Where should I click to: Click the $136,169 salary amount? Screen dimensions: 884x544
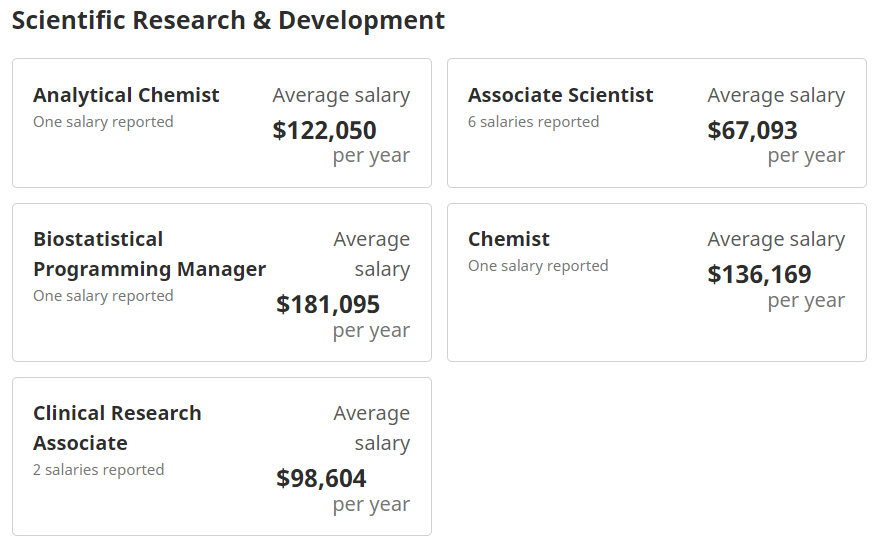pos(759,274)
